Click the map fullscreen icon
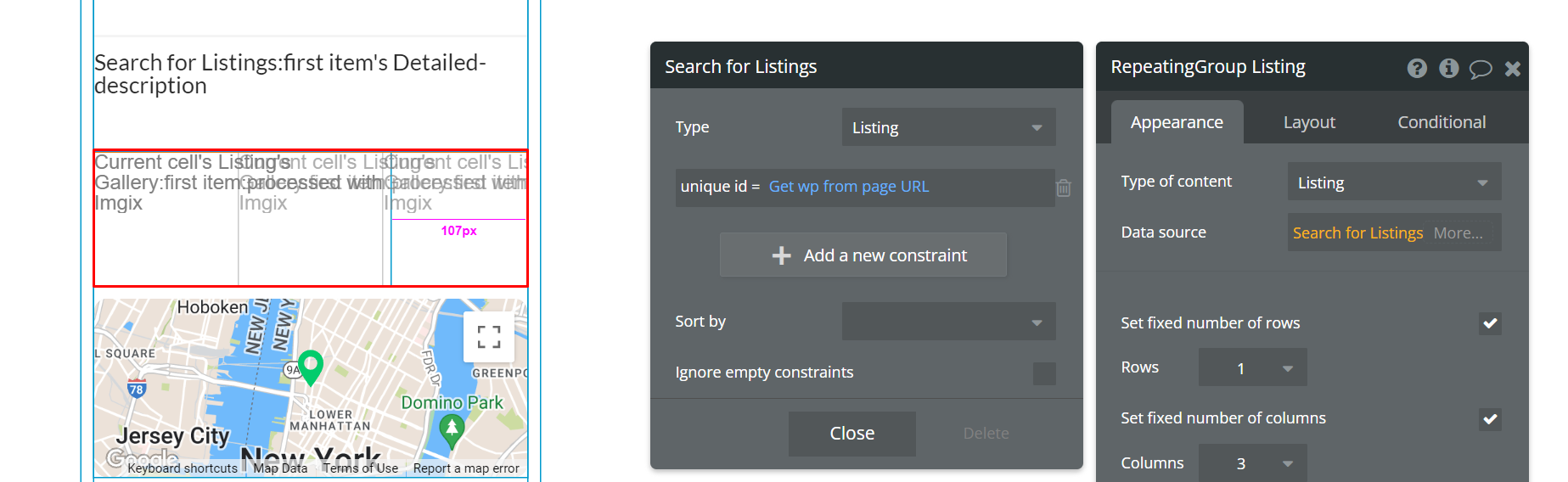 point(488,337)
